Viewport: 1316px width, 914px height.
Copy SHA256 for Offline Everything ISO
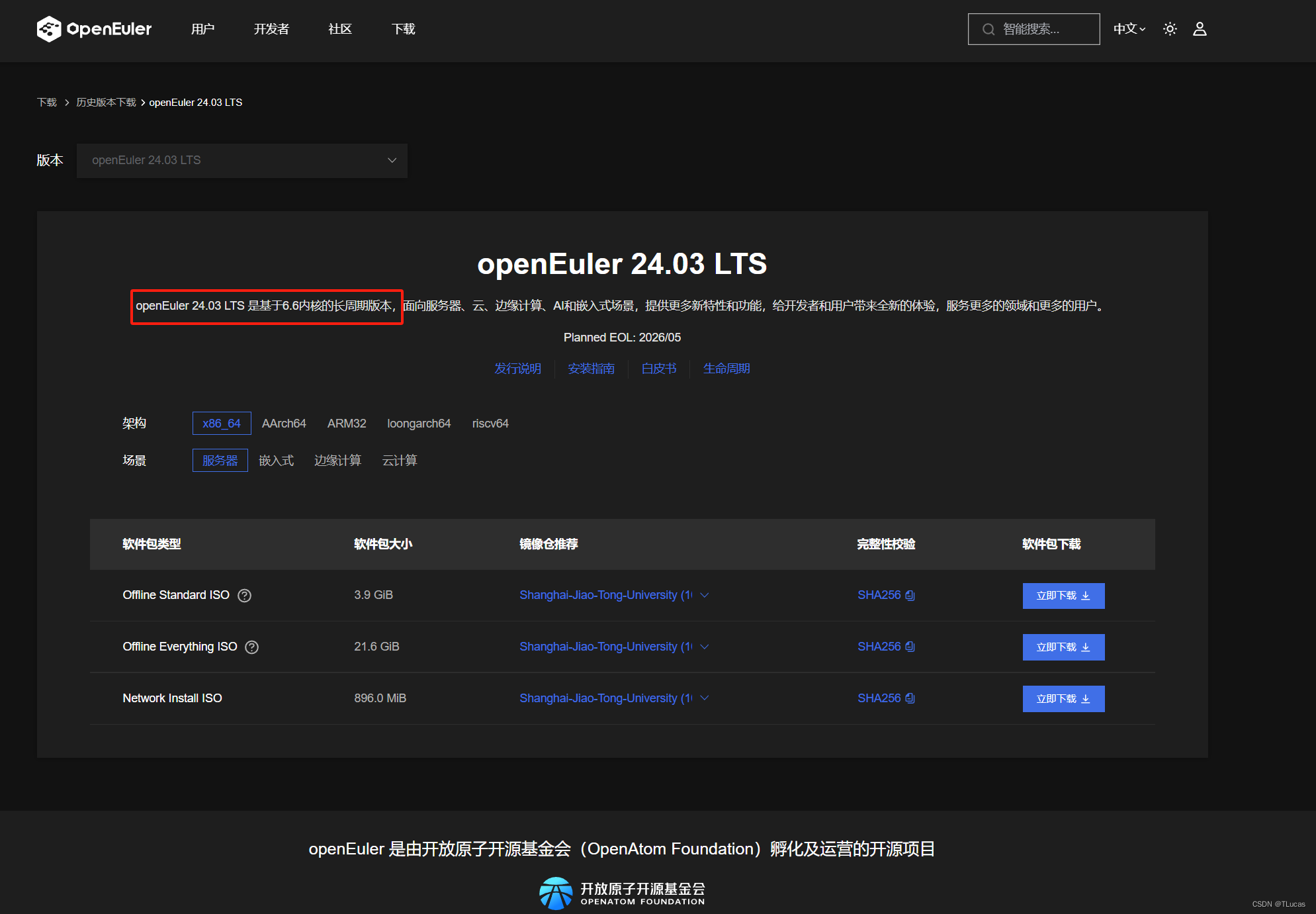click(910, 647)
